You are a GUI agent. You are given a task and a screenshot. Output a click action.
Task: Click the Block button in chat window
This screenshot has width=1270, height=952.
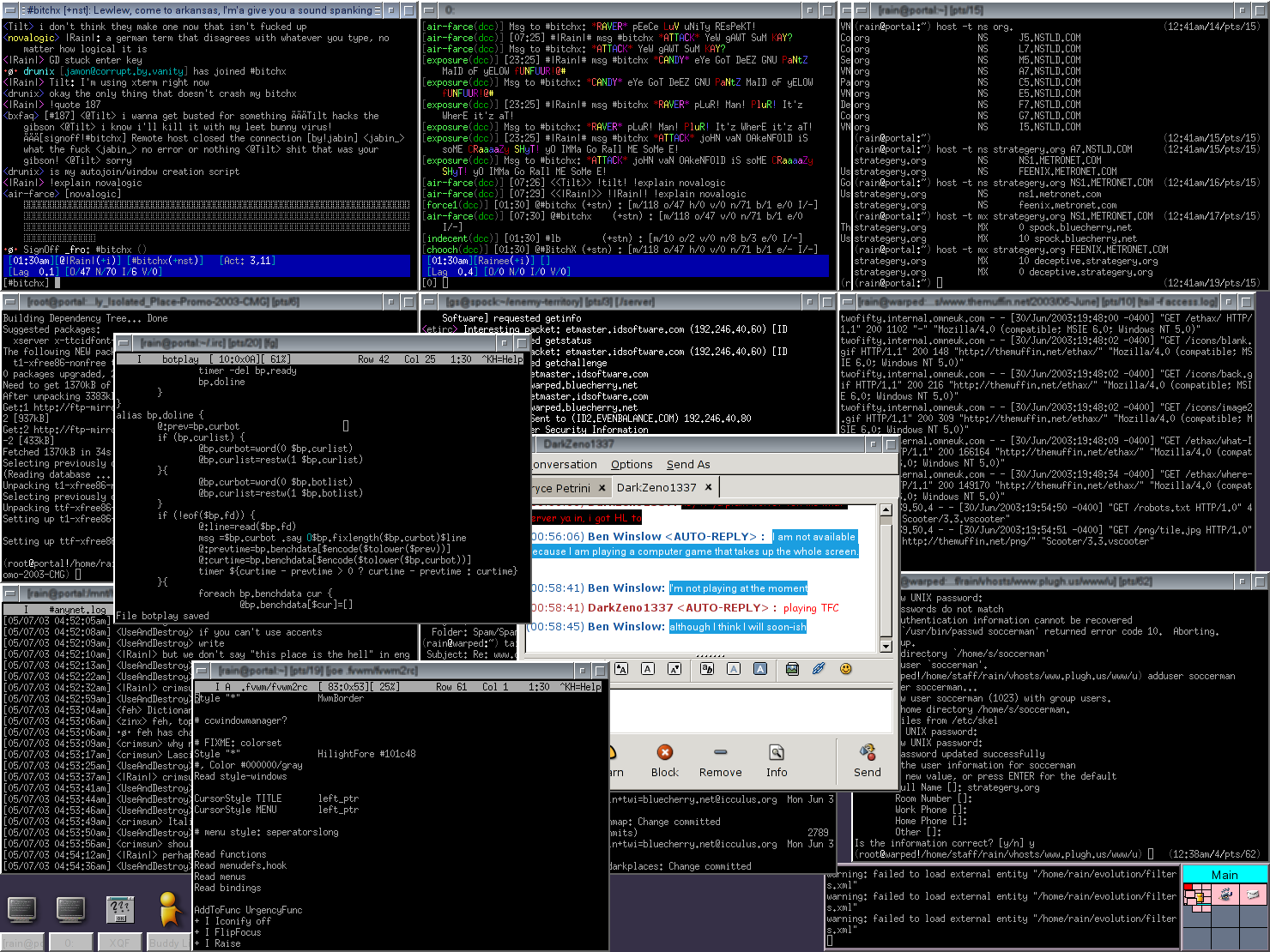point(664,761)
